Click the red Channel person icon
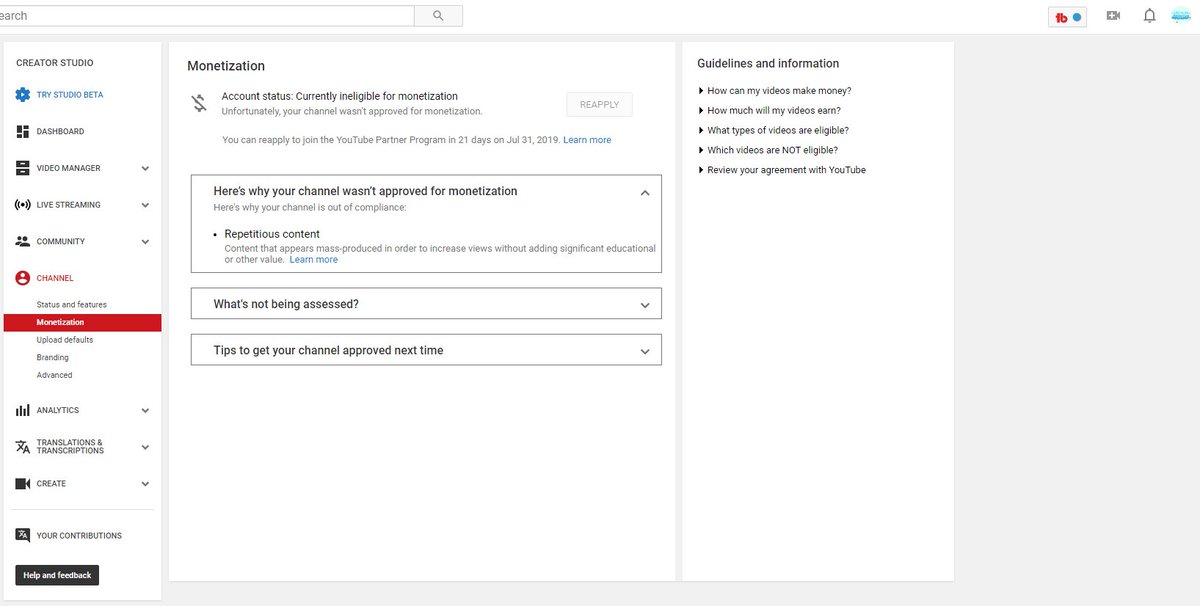The height and width of the screenshot is (606, 1200). 23,278
